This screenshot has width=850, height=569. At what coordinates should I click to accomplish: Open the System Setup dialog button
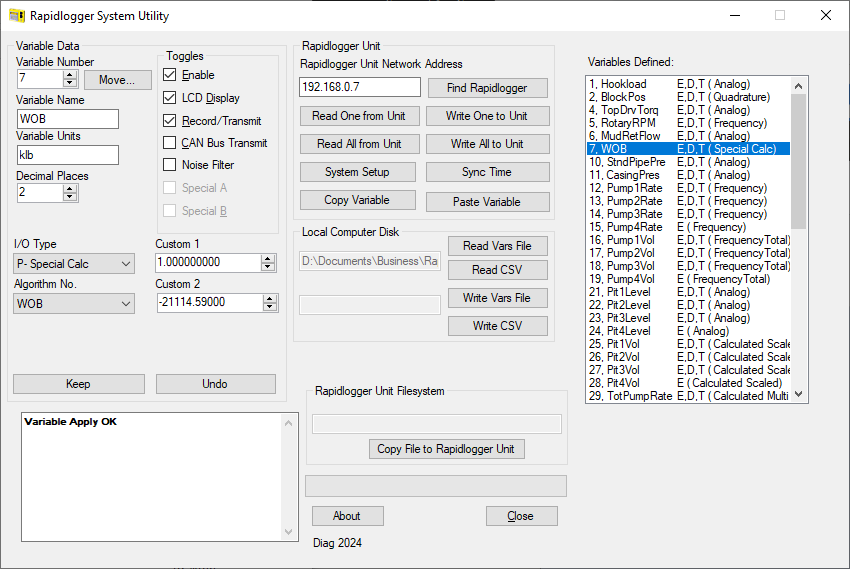click(x=357, y=172)
